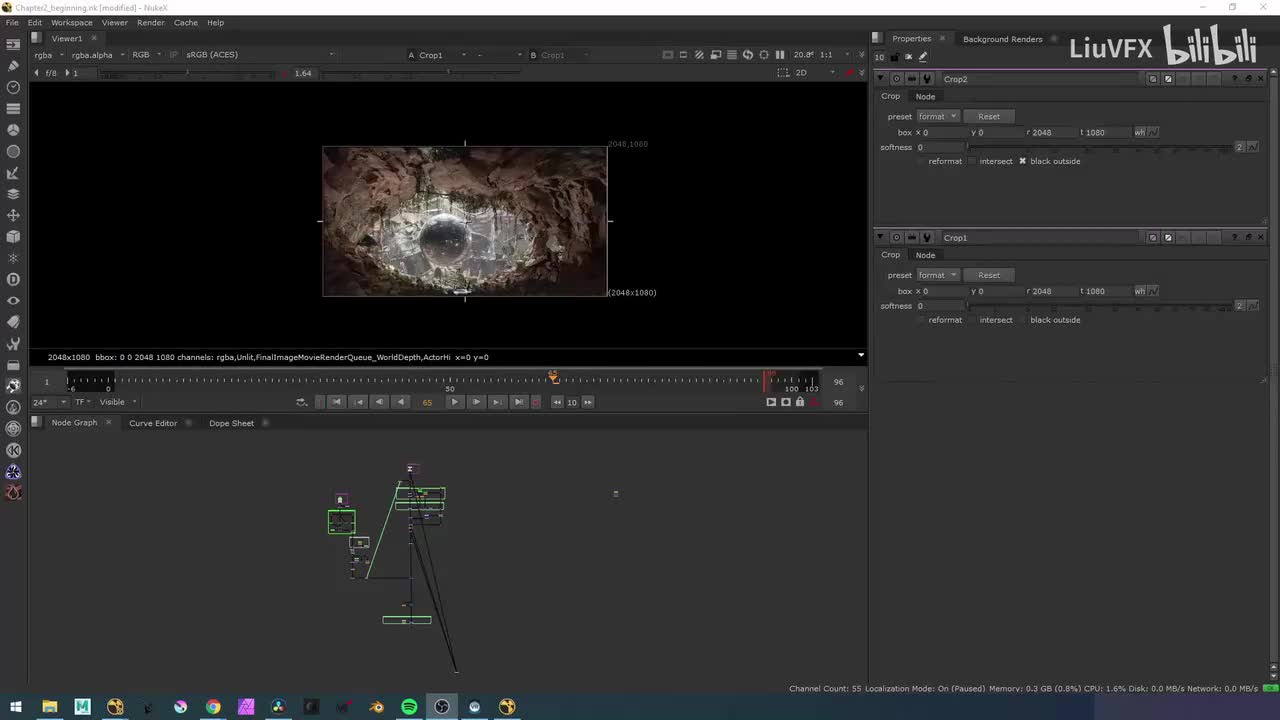Click the pause viewer updates icon
This screenshot has height=720, width=1280.
pyautogui.click(x=780, y=55)
